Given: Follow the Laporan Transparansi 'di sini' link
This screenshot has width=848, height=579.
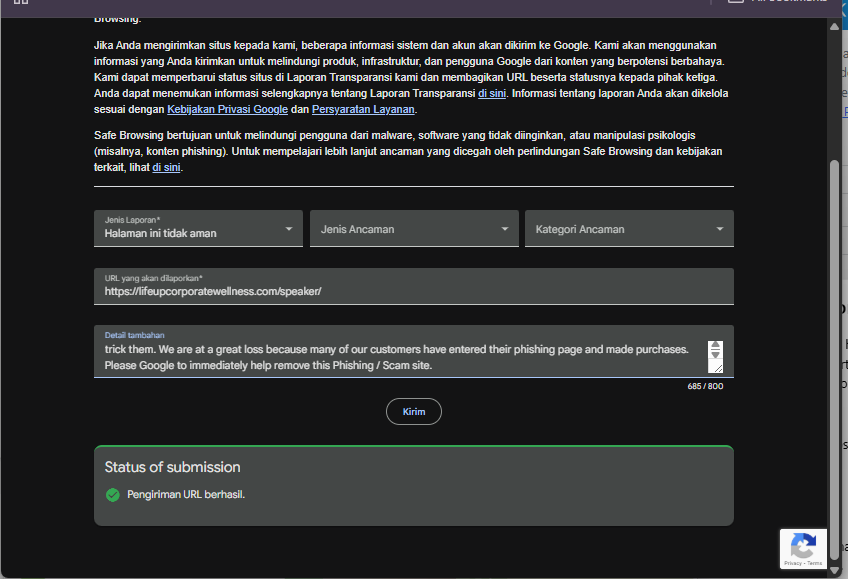Looking at the screenshot, I should pyautogui.click(x=492, y=94).
